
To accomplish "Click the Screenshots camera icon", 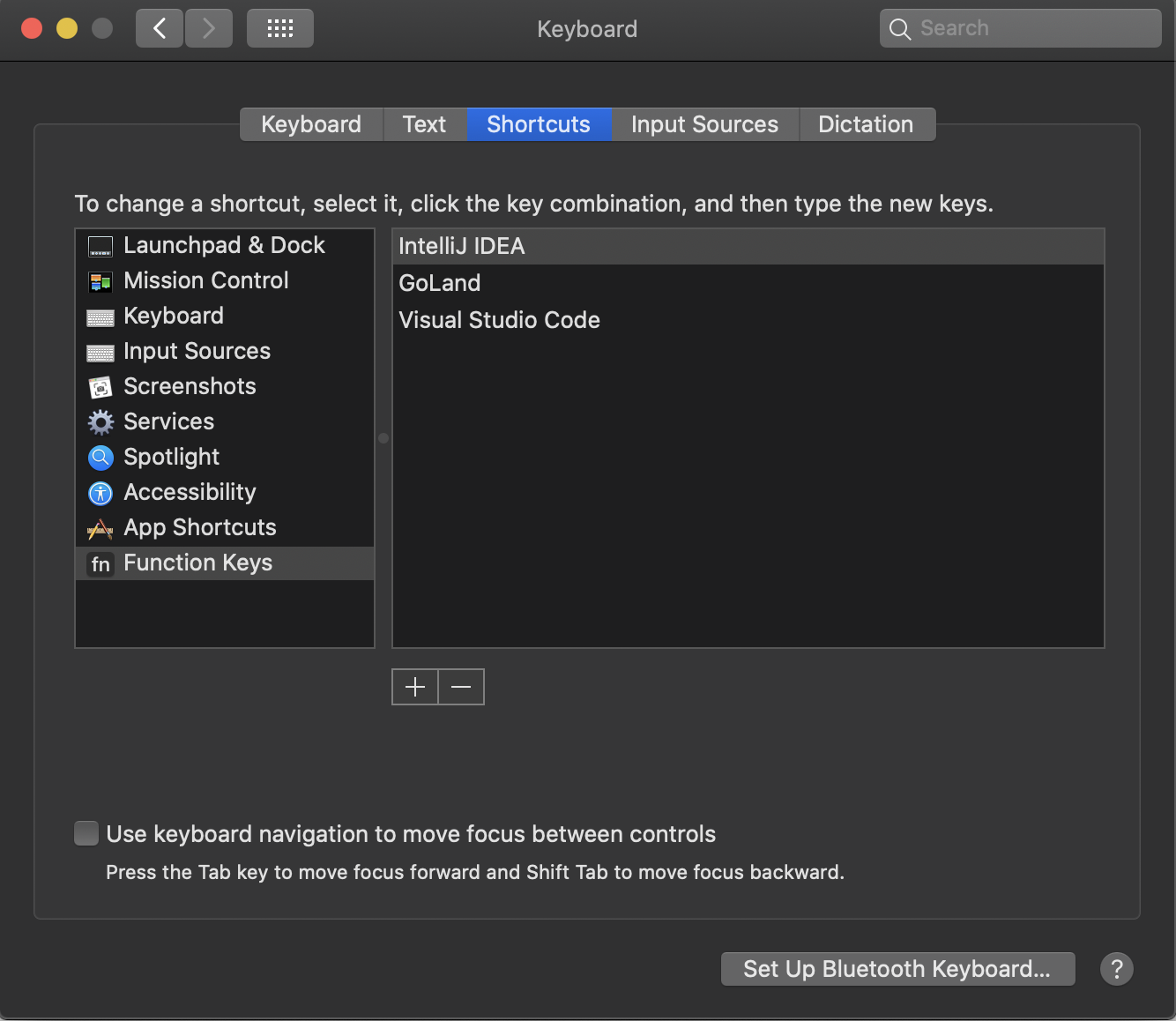I will coord(100,387).
